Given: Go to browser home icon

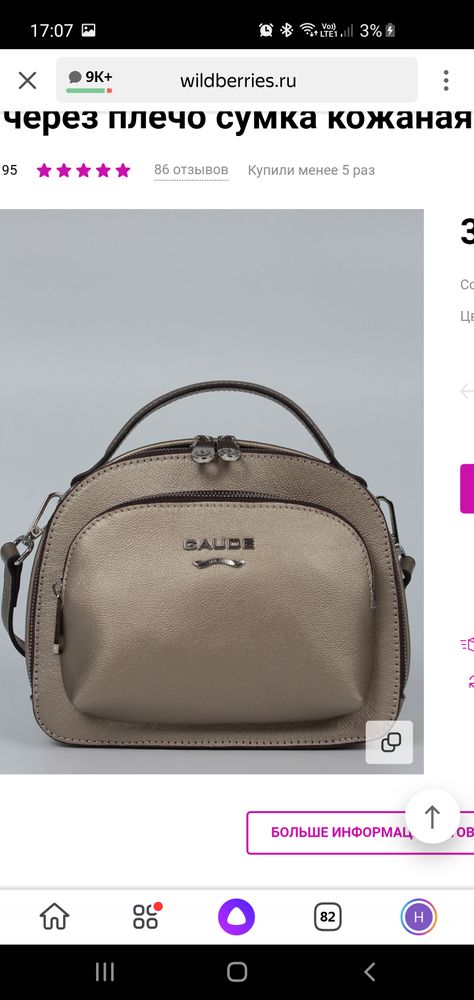Looking at the screenshot, I should tap(54, 916).
